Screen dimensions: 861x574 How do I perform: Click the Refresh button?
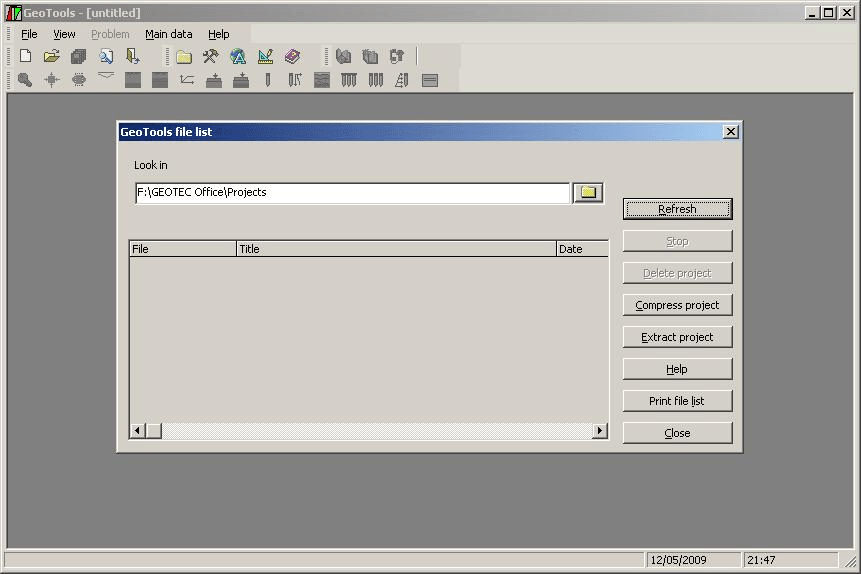click(x=677, y=209)
